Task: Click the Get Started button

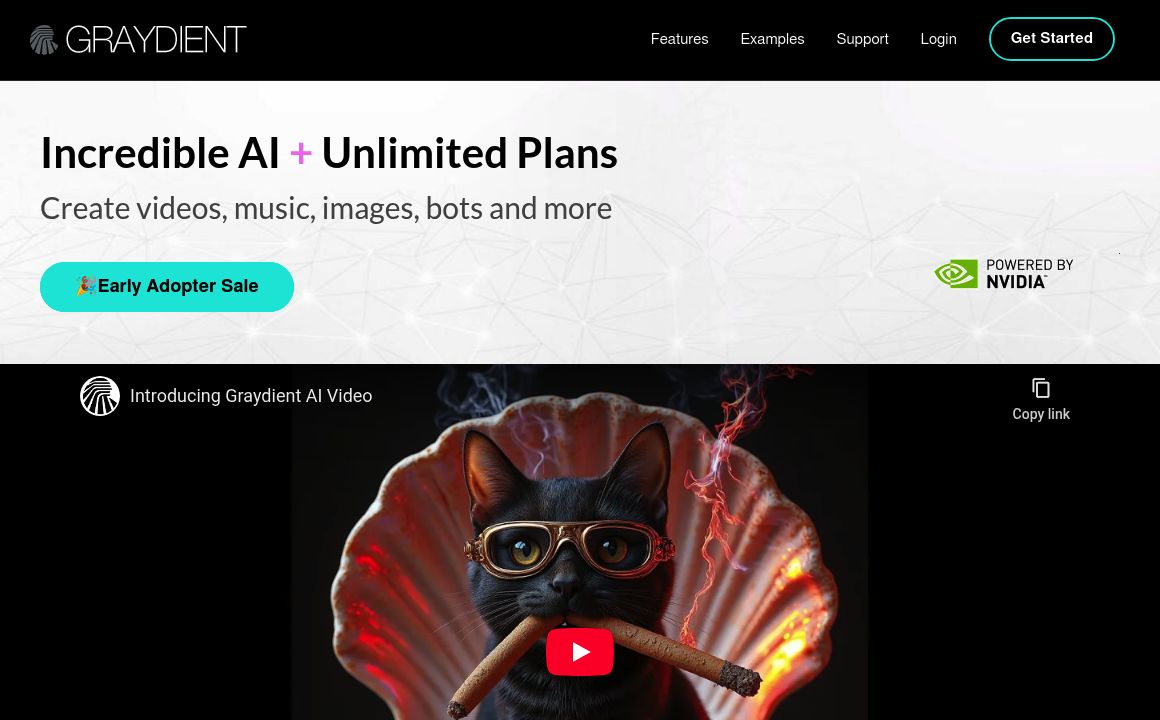Action: point(1051,38)
